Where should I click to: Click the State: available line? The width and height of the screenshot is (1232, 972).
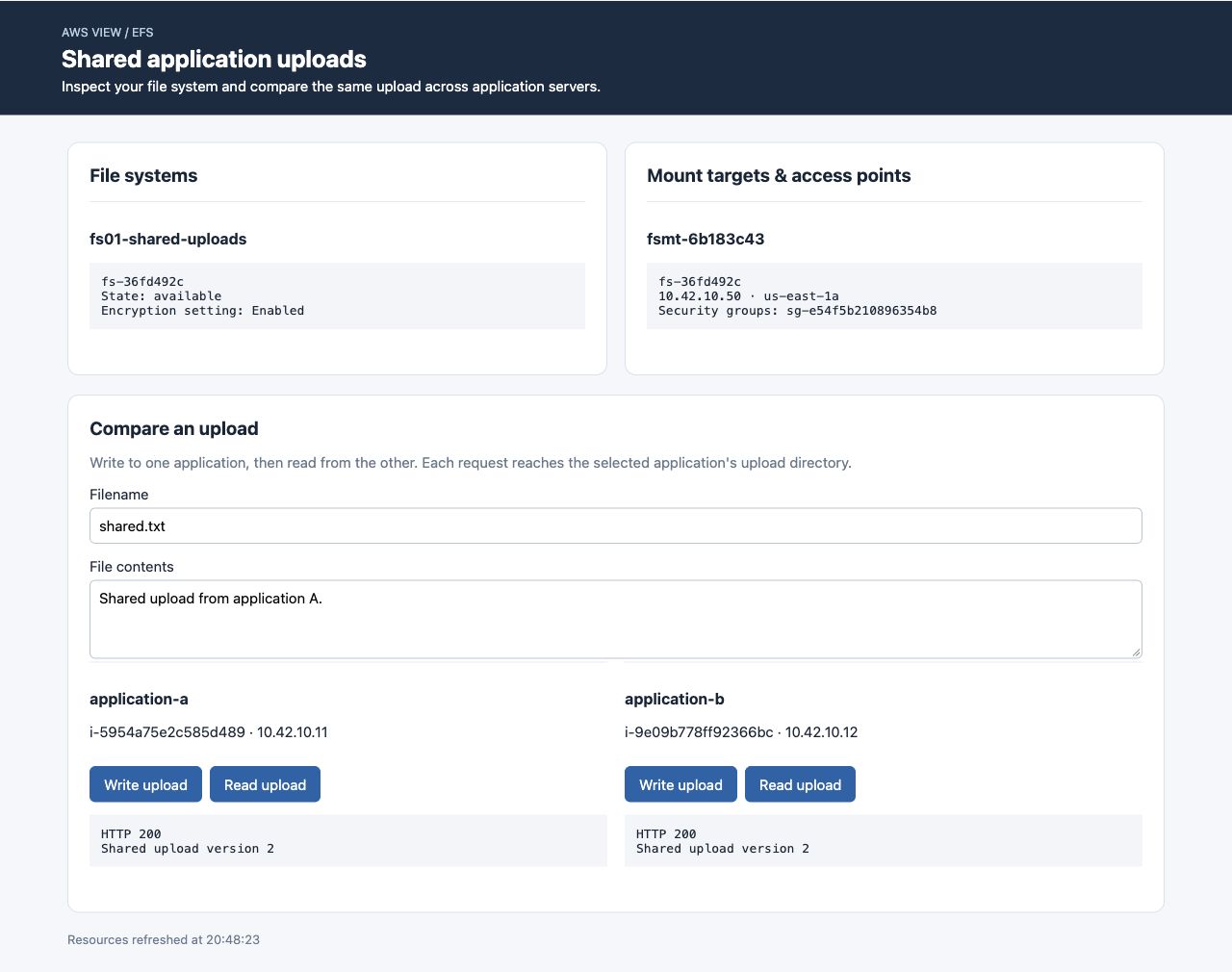[161, 296]
